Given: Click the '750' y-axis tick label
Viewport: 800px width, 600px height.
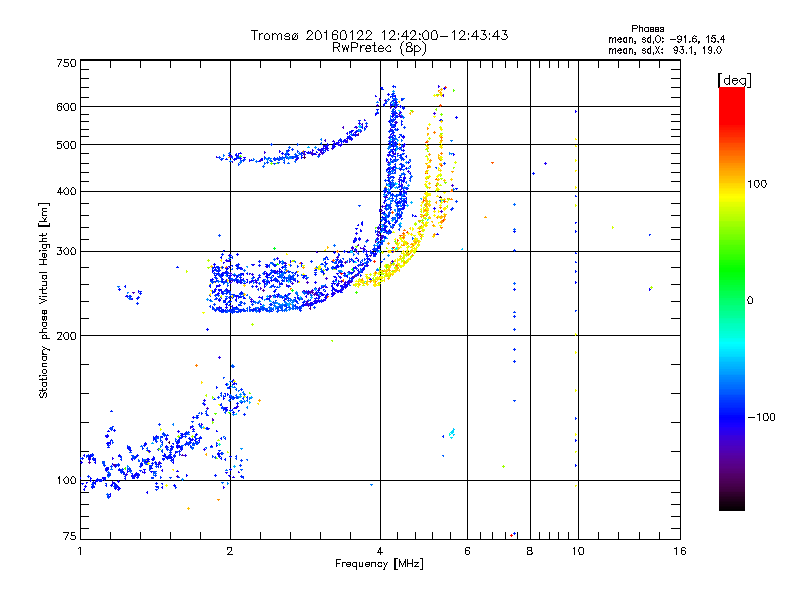Looking at the screenshot, I should pos(66,63).
